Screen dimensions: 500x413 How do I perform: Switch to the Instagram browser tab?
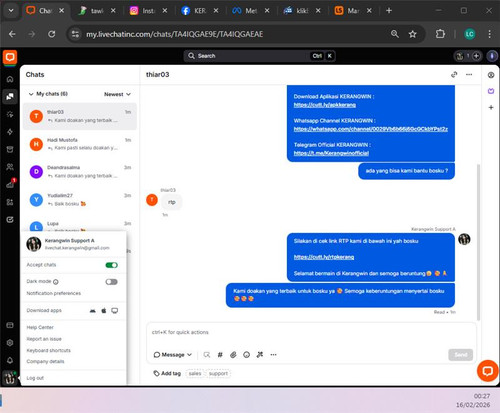click(x=148, y=11)
